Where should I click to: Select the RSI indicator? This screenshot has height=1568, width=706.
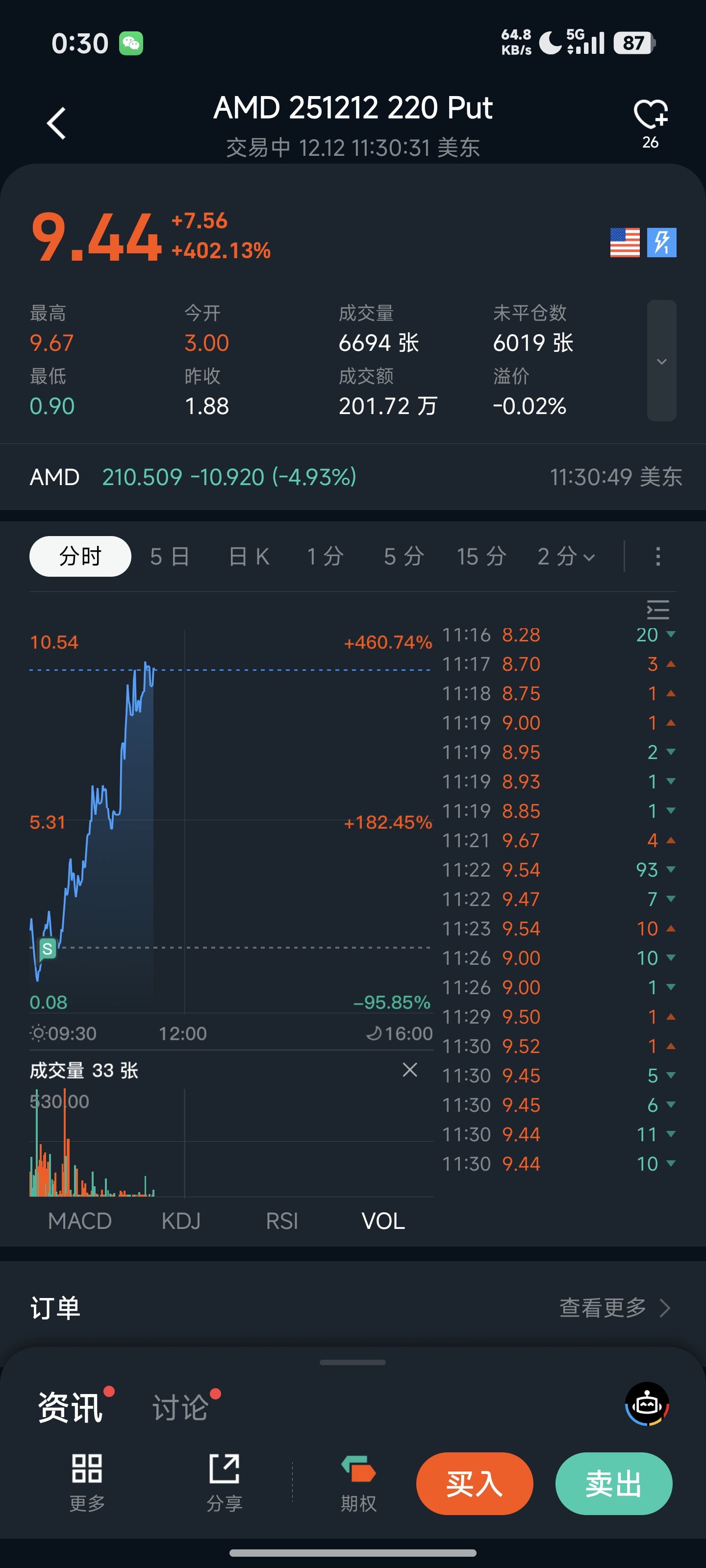[x=282, y=1221]
